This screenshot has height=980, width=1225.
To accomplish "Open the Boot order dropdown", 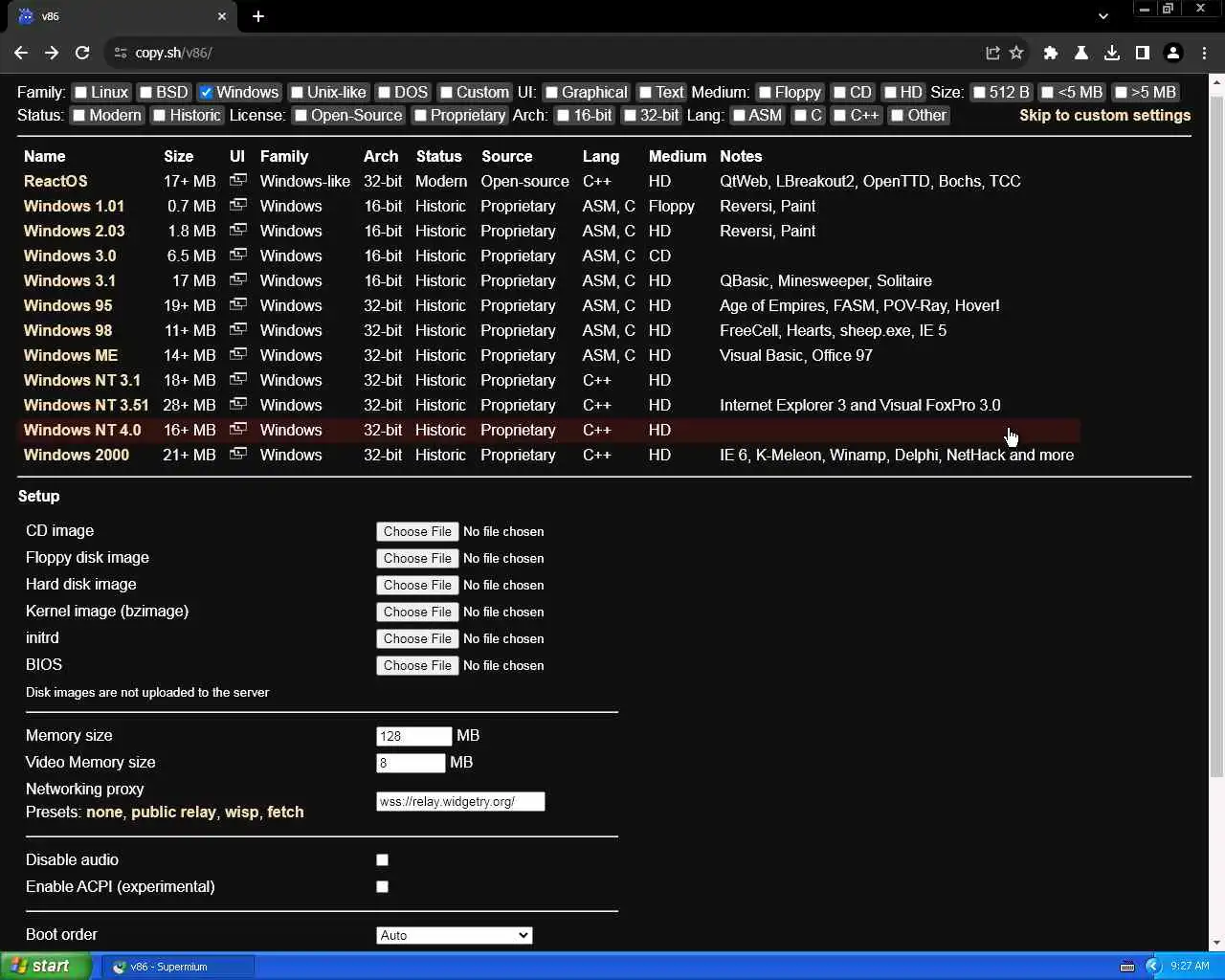I will click(455, 935).
